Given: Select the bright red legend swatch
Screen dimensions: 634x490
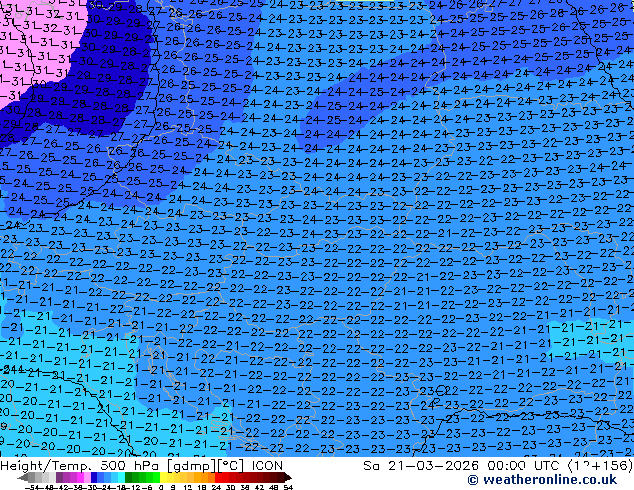Looking at the screenshot, I should 218,477.
